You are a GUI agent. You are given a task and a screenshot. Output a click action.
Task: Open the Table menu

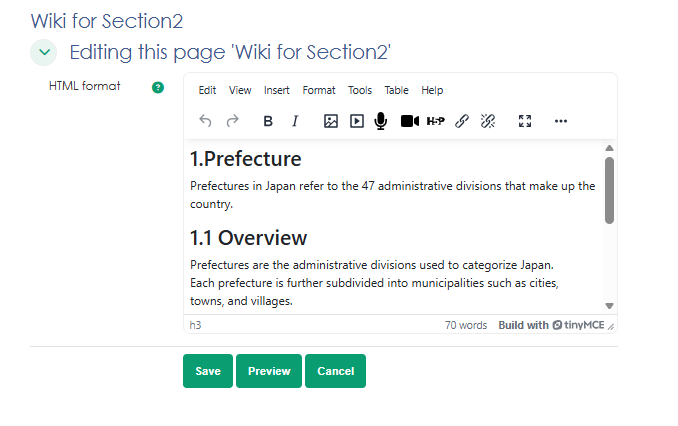pyautogui.click(x=396, y=90)
